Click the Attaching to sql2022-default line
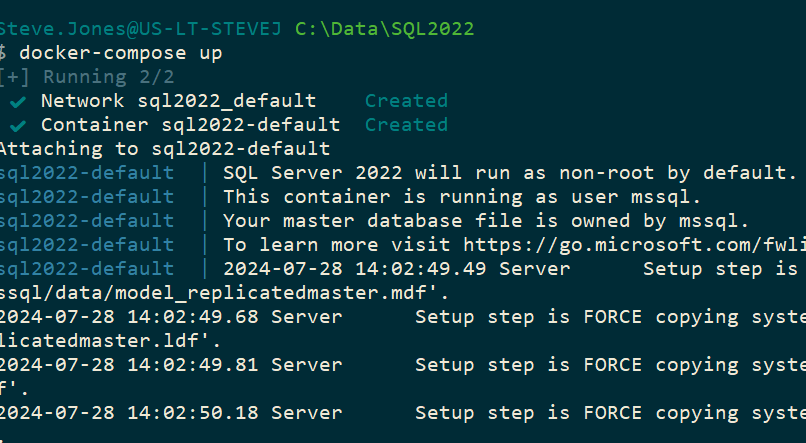 click(x=165, y=149)
